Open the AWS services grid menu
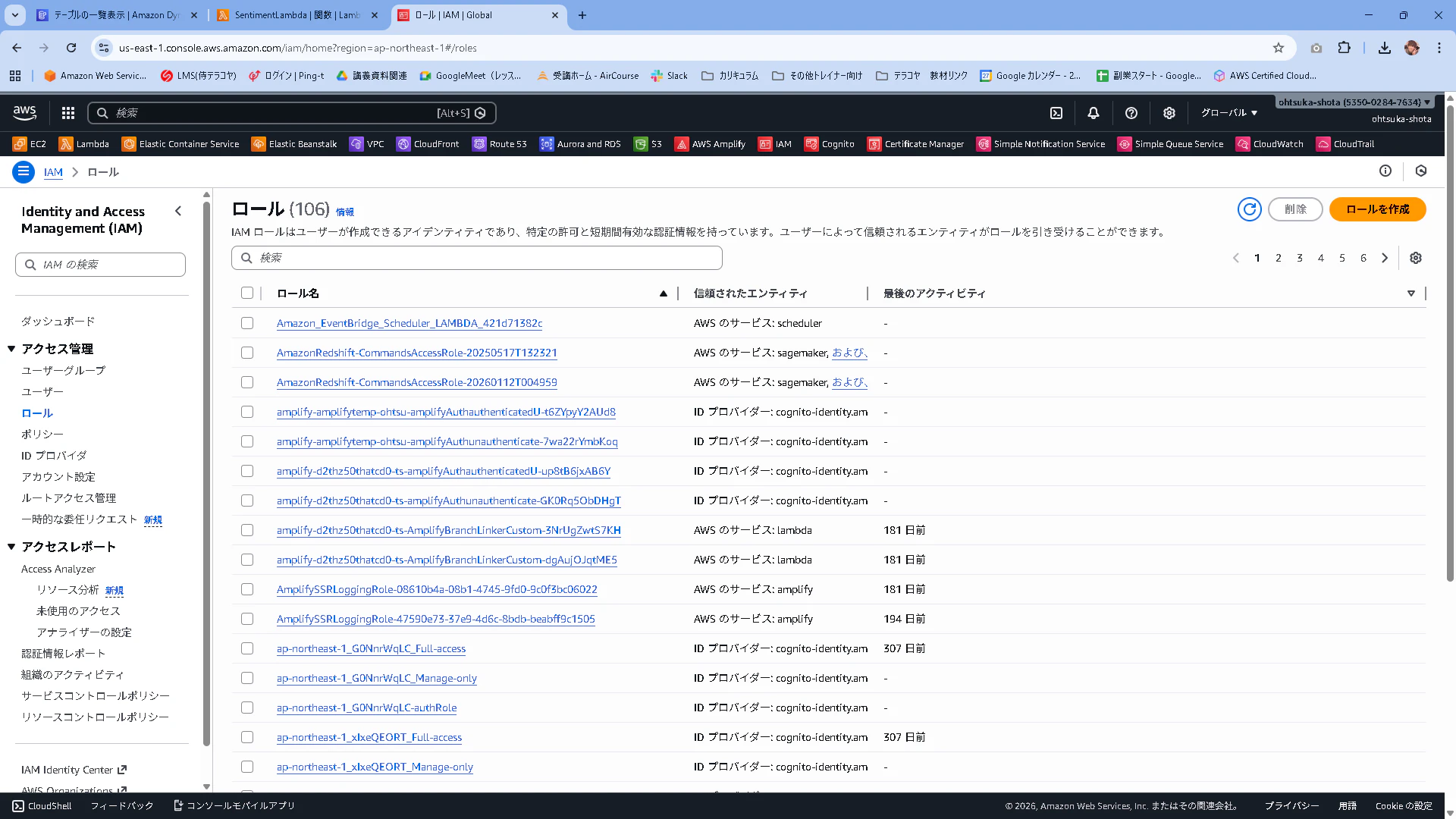 [x=68, y=113]
